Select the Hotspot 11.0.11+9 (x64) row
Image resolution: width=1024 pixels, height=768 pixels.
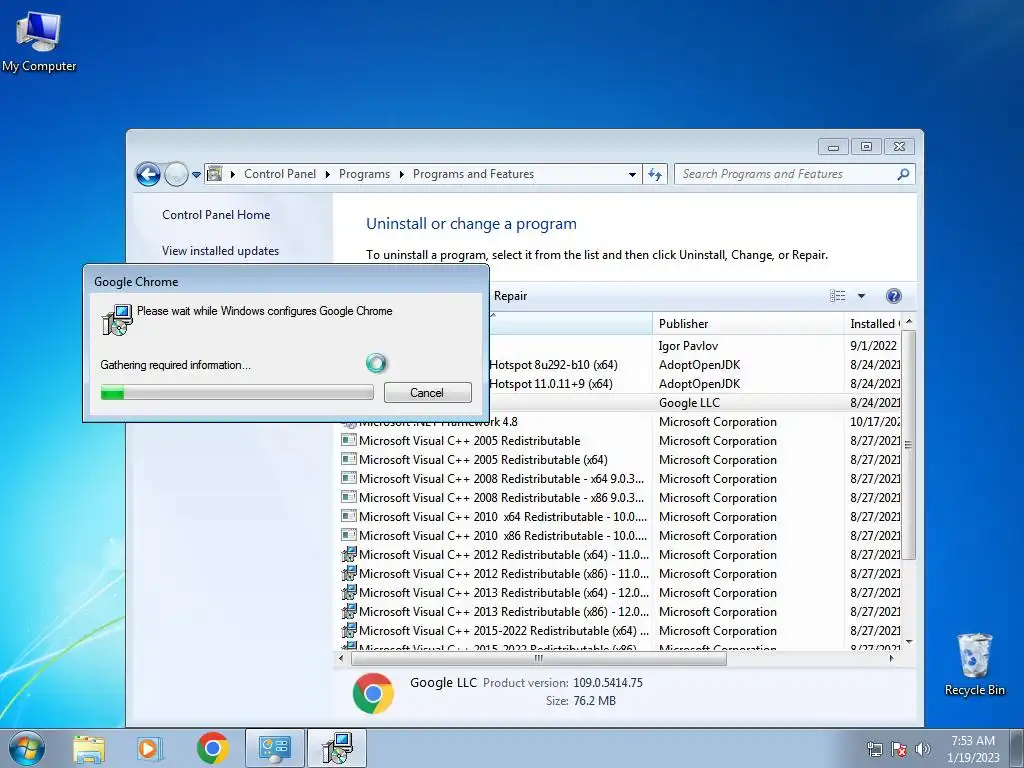(x=695, y=383)
